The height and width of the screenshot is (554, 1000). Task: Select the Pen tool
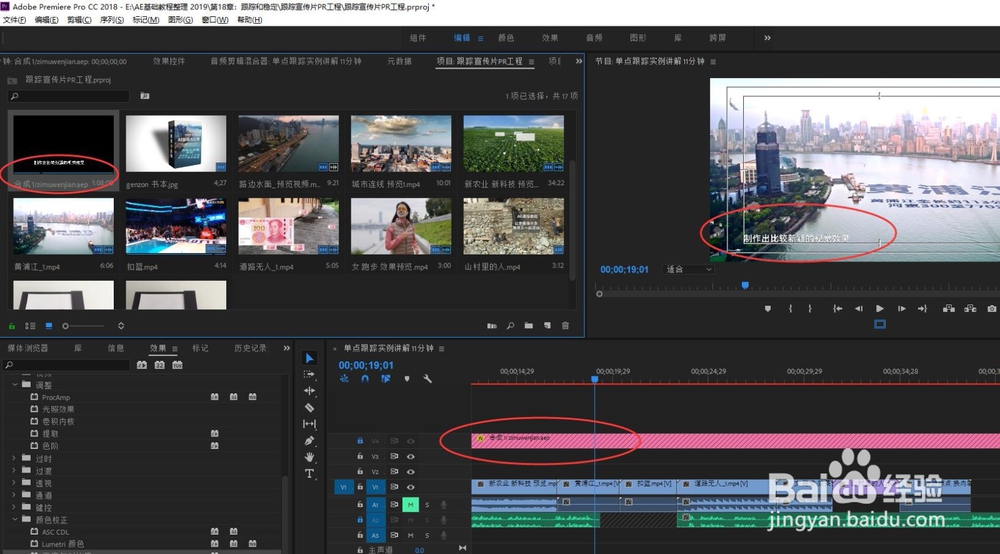click(309, 440)
